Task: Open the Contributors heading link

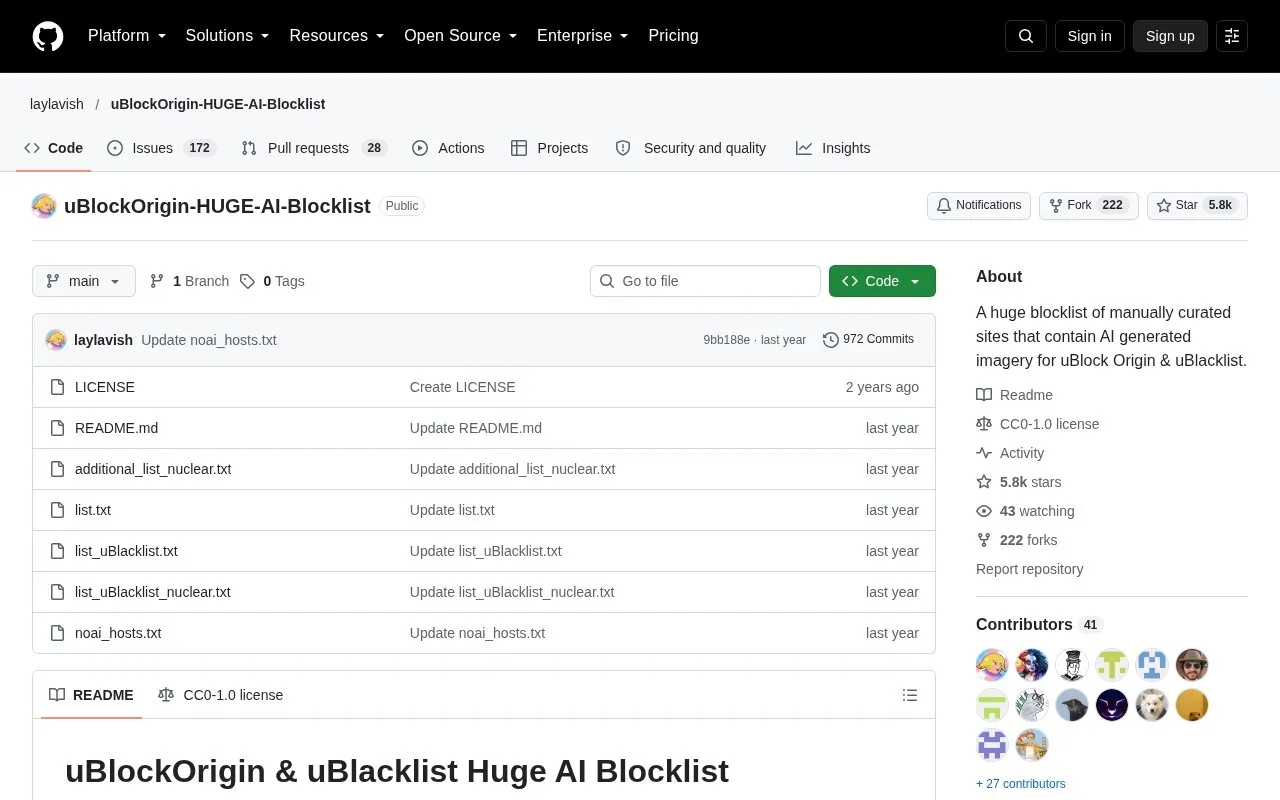Action: (x=1038, y=624)
